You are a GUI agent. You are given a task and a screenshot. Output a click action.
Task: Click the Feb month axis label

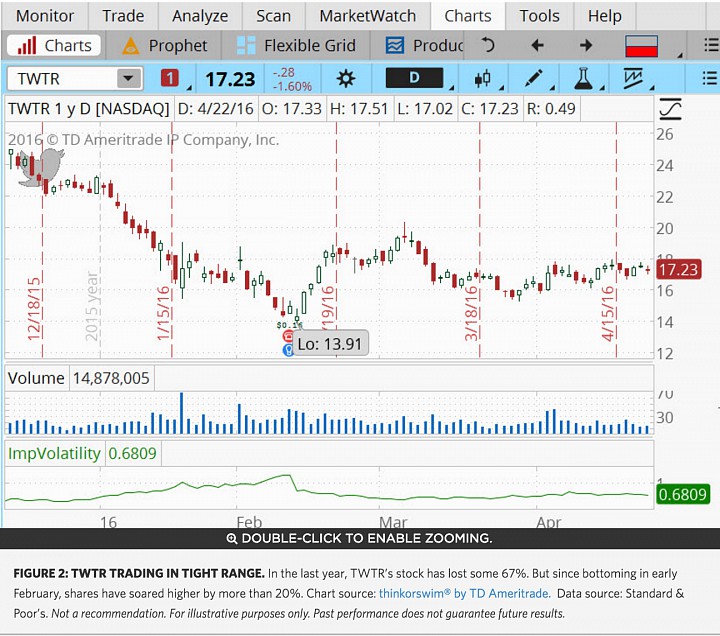click(249, 522)
